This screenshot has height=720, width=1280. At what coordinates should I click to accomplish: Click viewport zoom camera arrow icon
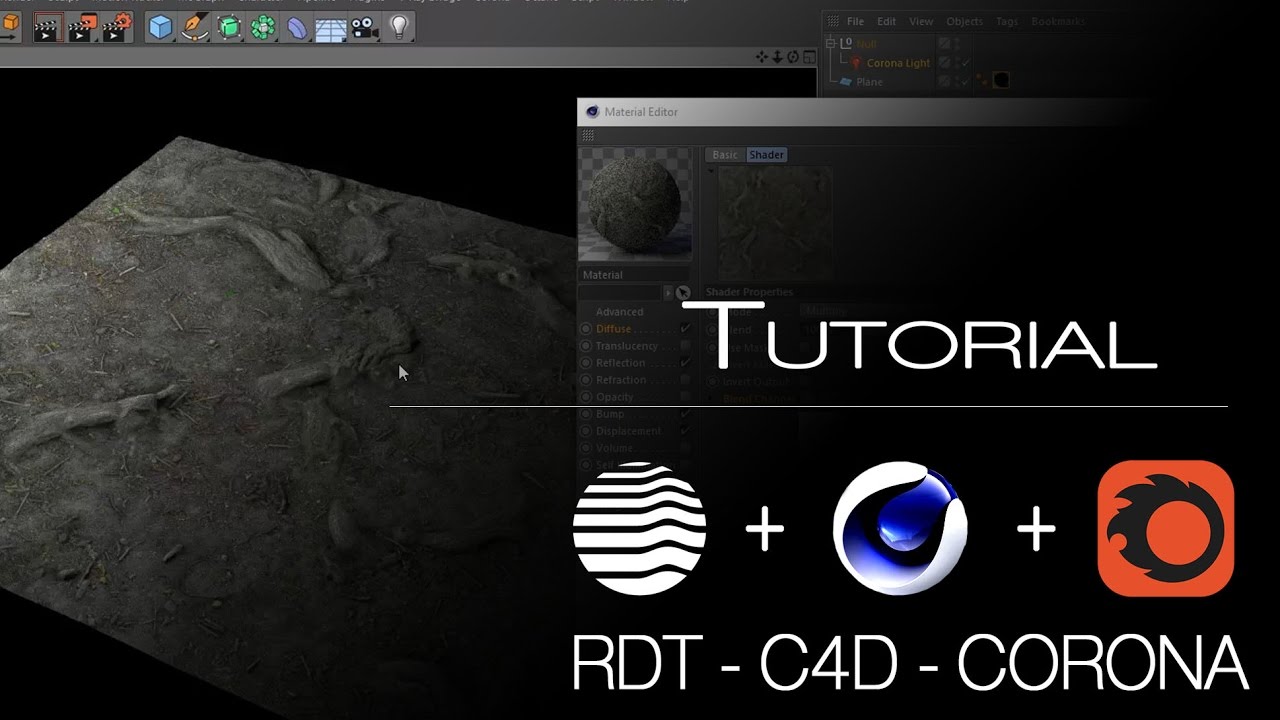click(x=778, y=57)
